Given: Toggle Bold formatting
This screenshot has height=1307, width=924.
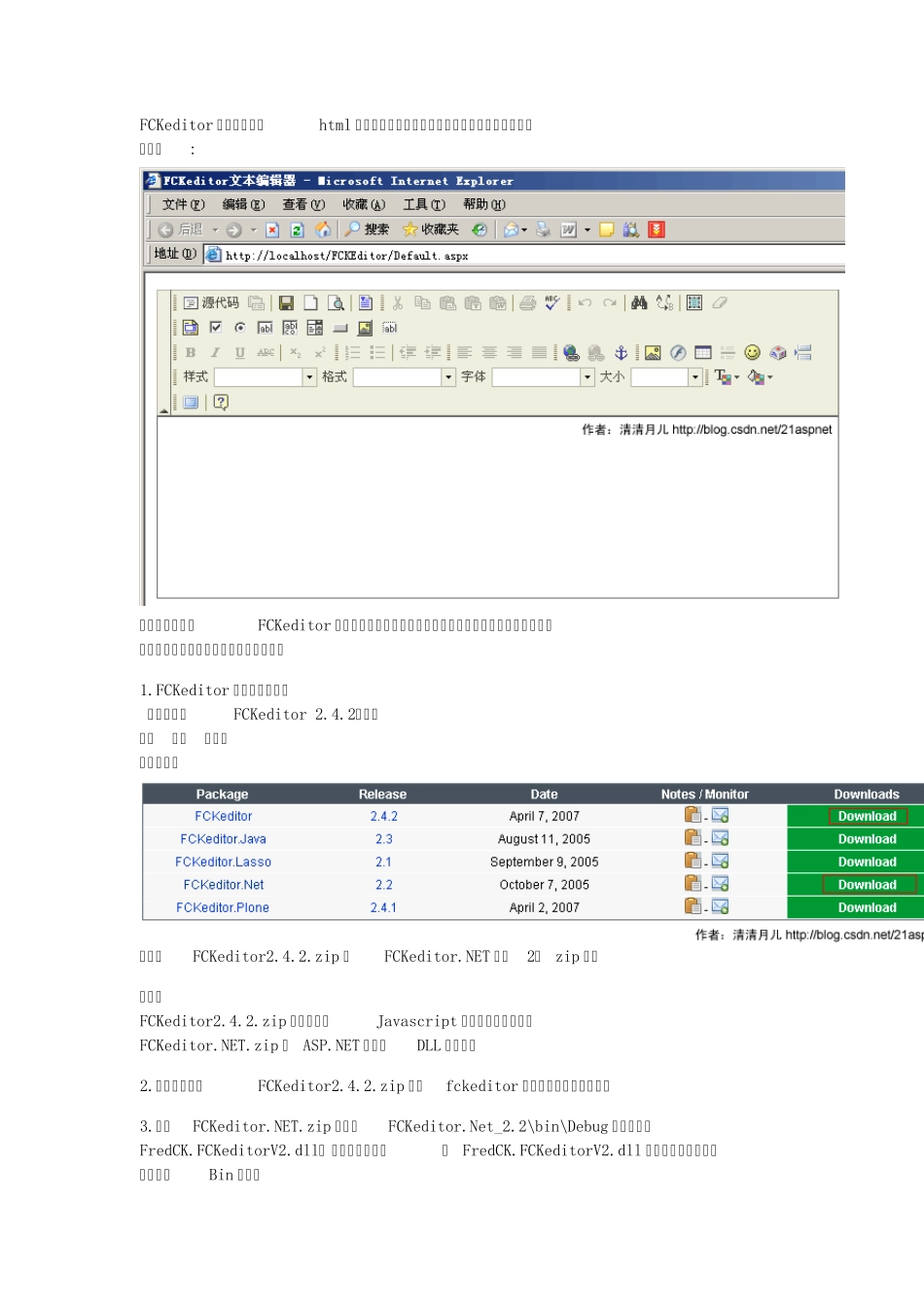Looking at the screenshot, I should tap(191, 353).
